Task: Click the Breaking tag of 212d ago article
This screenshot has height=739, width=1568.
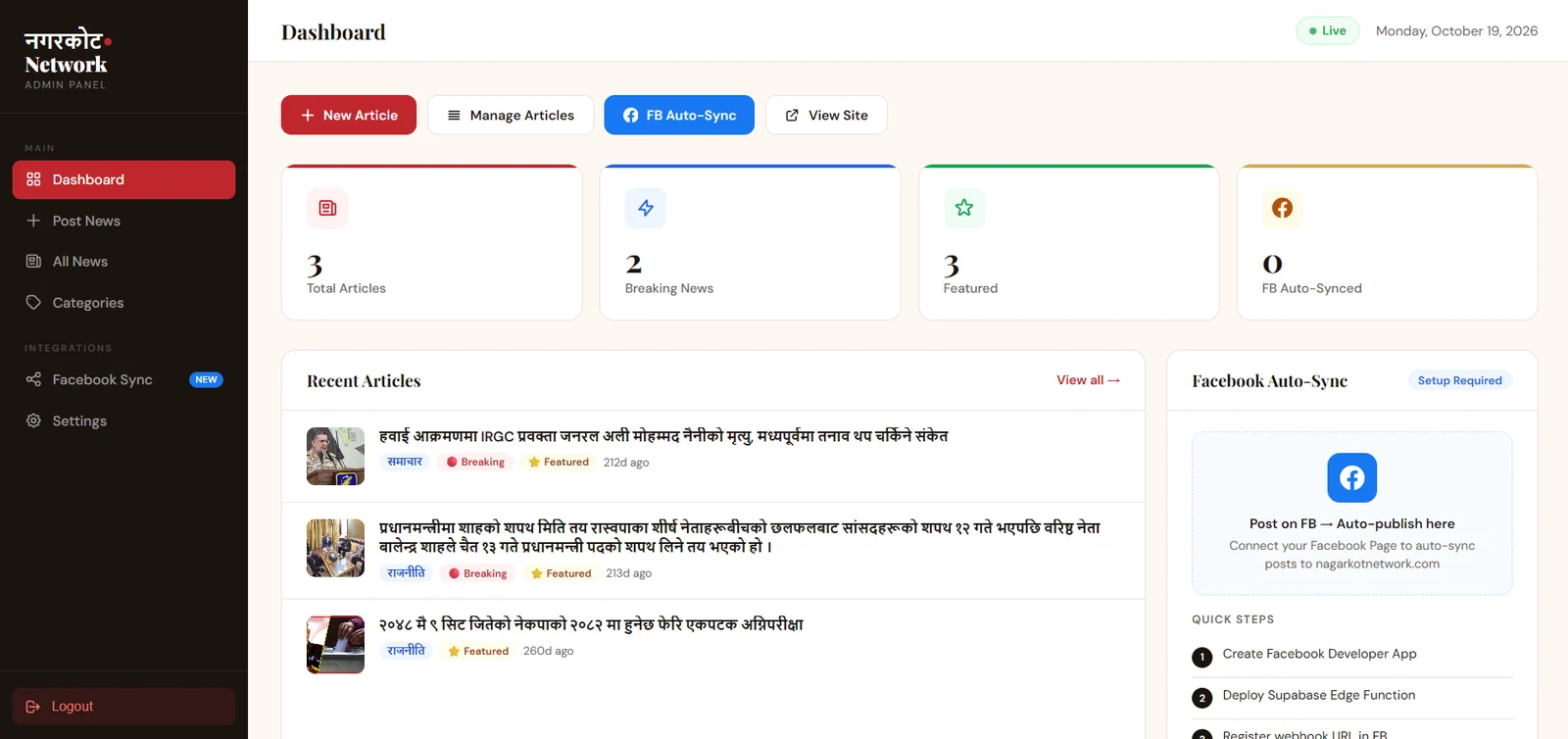Action: pos(475,462)
